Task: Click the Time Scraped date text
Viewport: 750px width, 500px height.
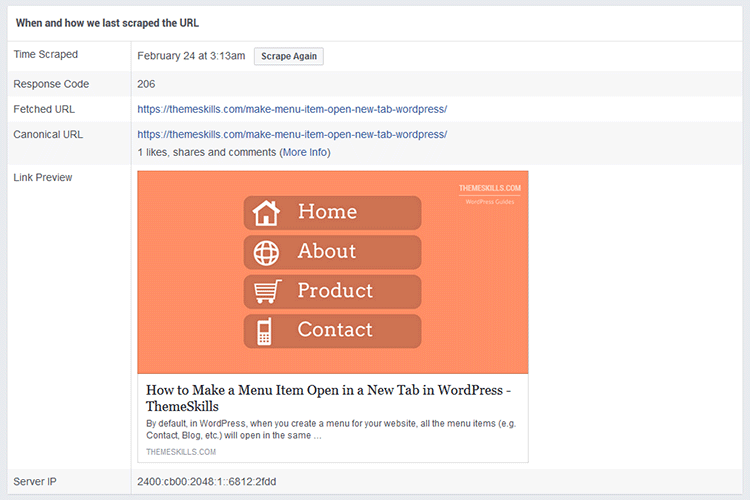Action: click(191, 56)
